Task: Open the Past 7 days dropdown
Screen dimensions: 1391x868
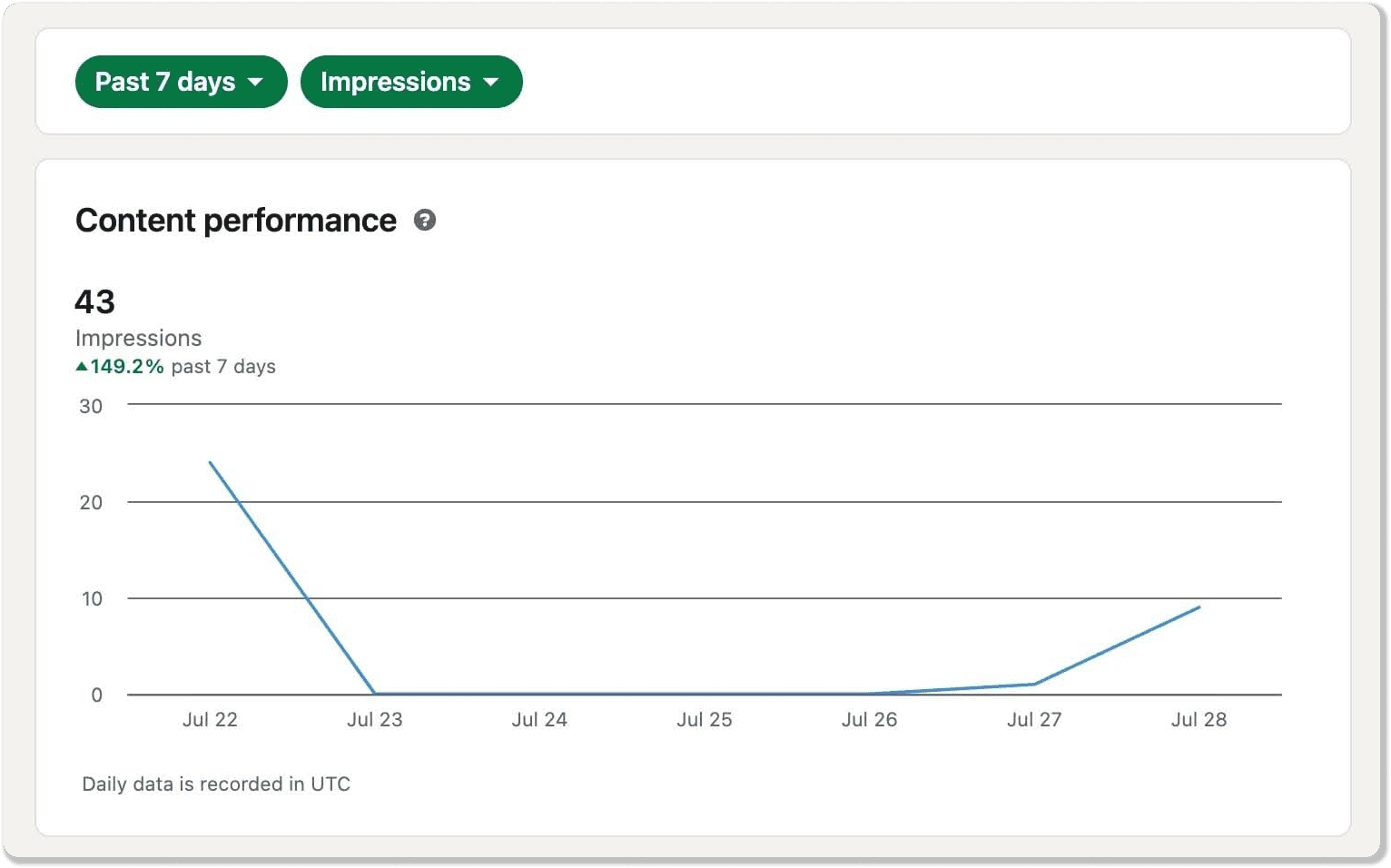Action: tap(181, 82)
